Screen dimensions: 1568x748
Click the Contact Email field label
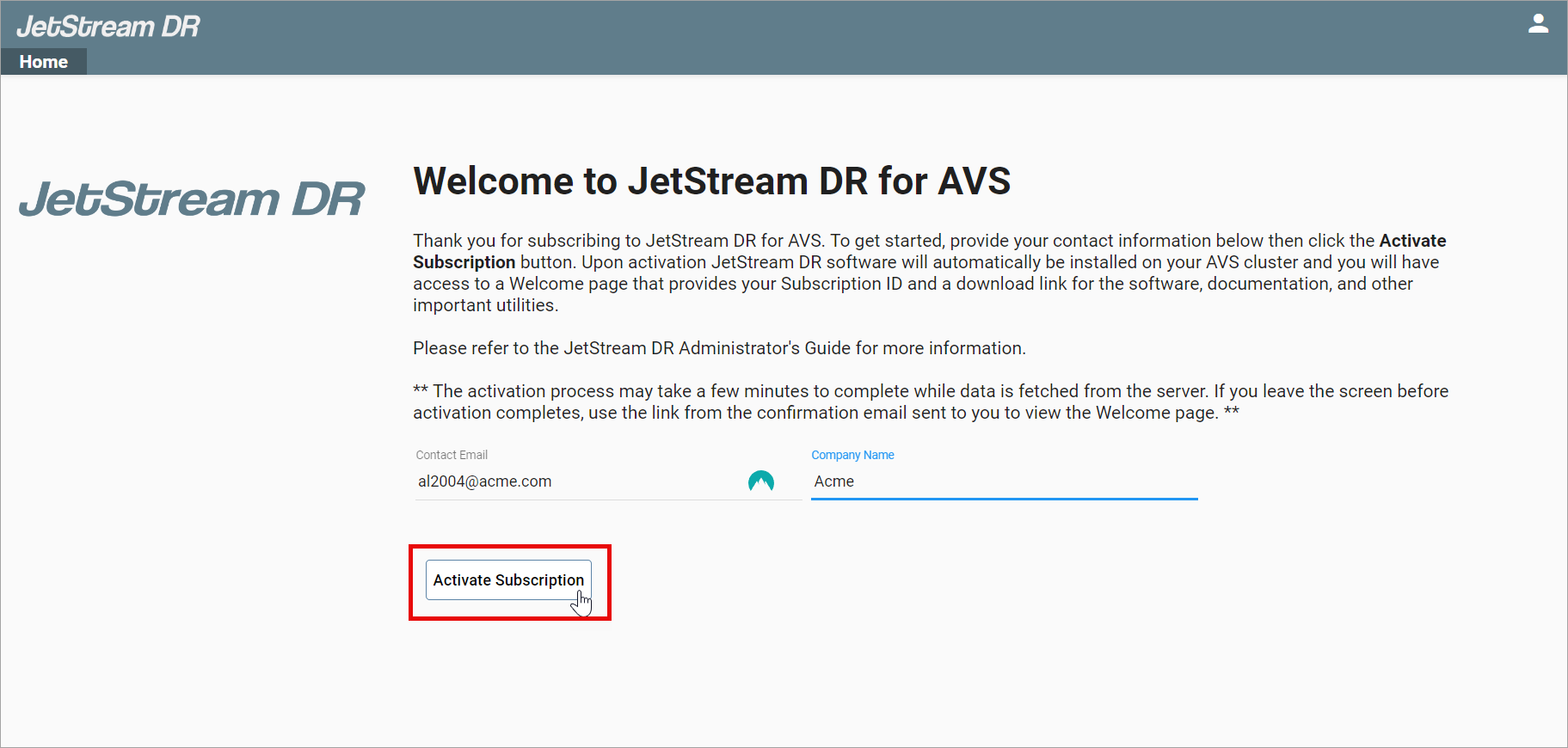pyautogui.click(x=452, y=455)
